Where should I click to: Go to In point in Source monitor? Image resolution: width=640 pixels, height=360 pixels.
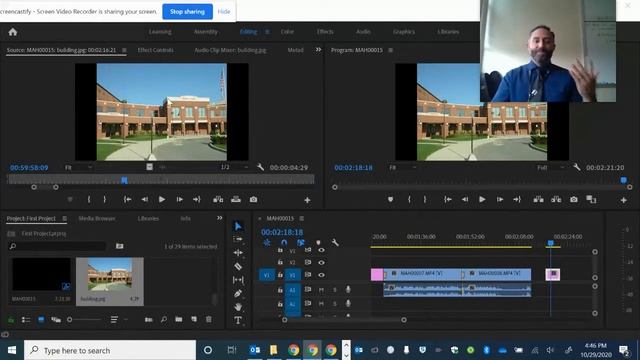[127, 200]
